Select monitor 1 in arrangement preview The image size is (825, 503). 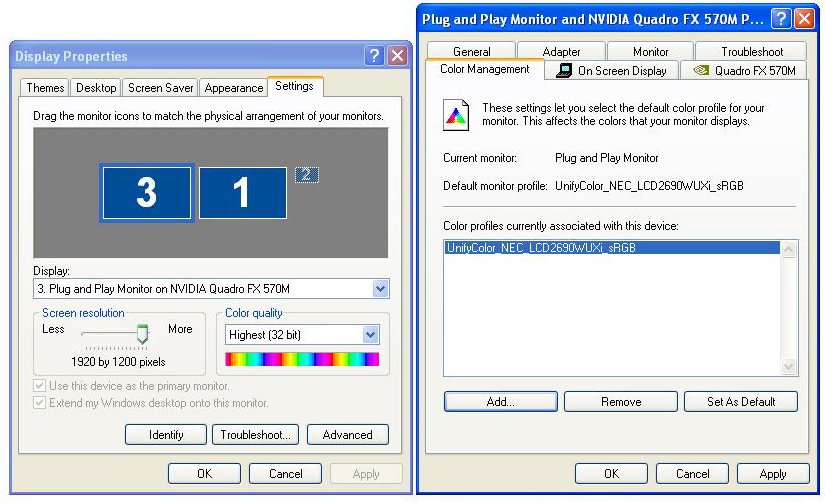pos(243,193)
